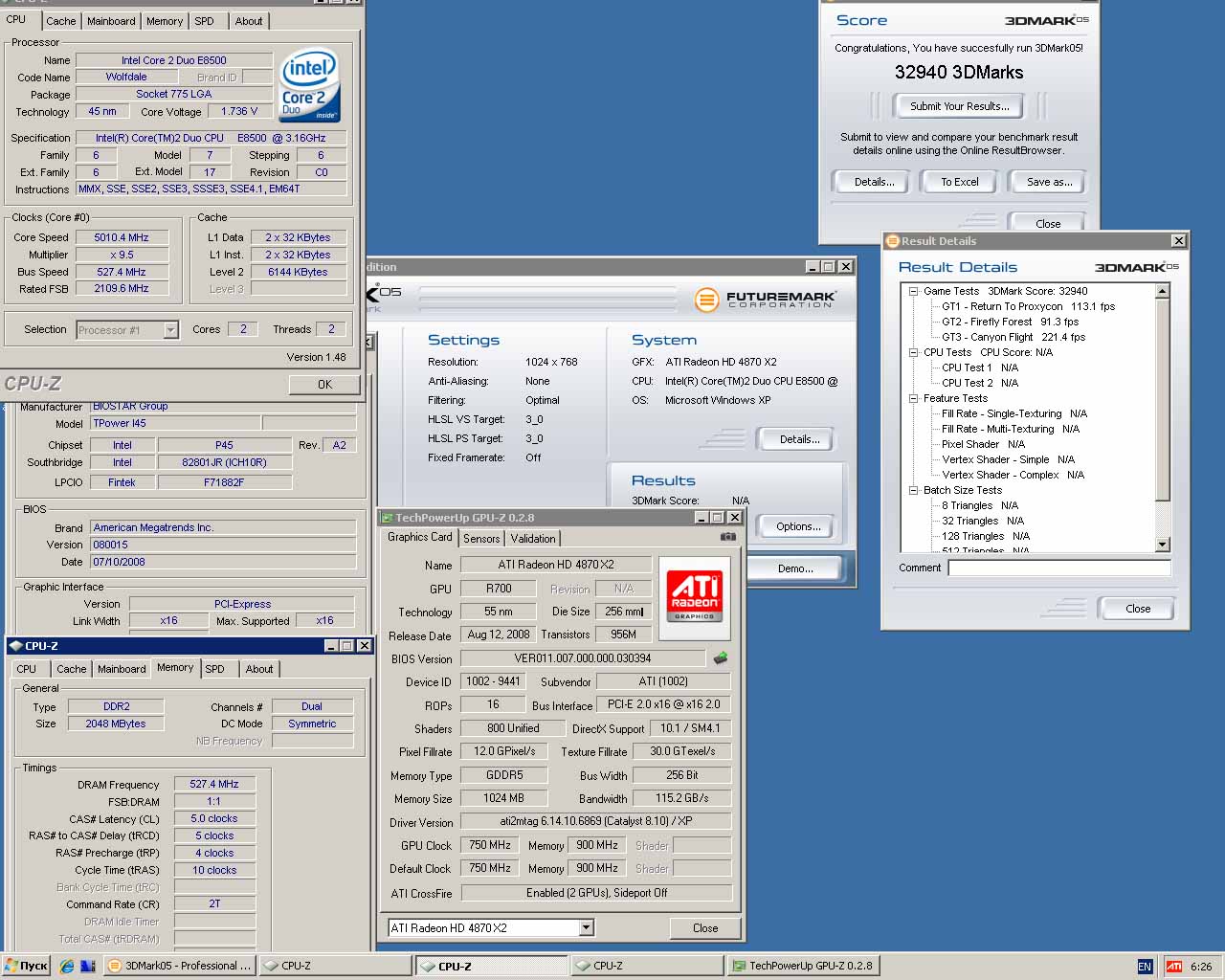Select the CPU Test 1 tree row

pos(980,367)
